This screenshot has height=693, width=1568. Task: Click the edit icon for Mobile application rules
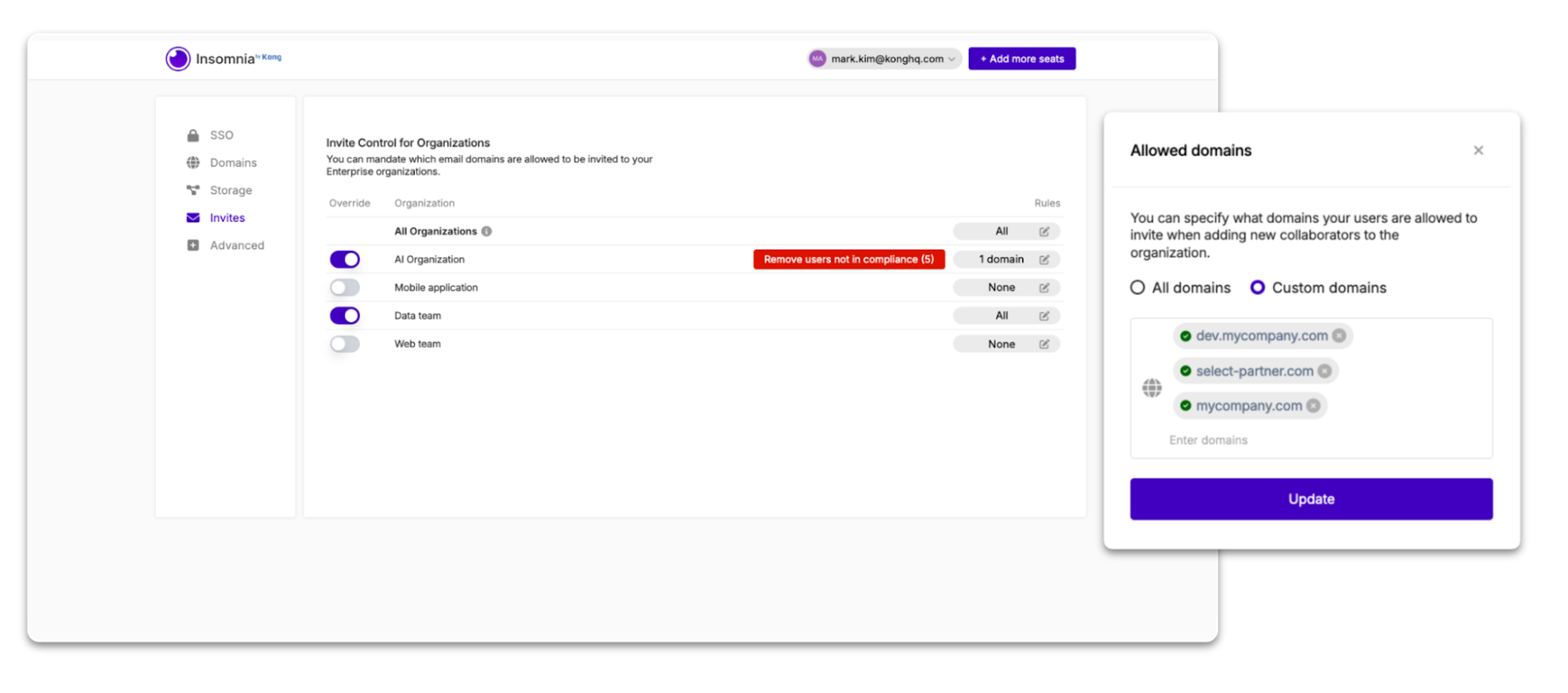1044,288
